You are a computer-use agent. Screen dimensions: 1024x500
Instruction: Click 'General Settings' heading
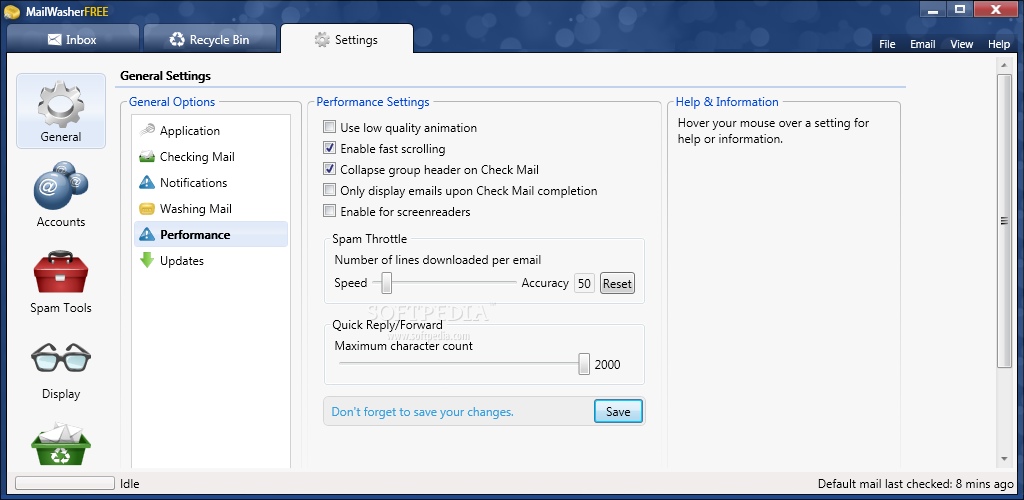coord(165,76)
